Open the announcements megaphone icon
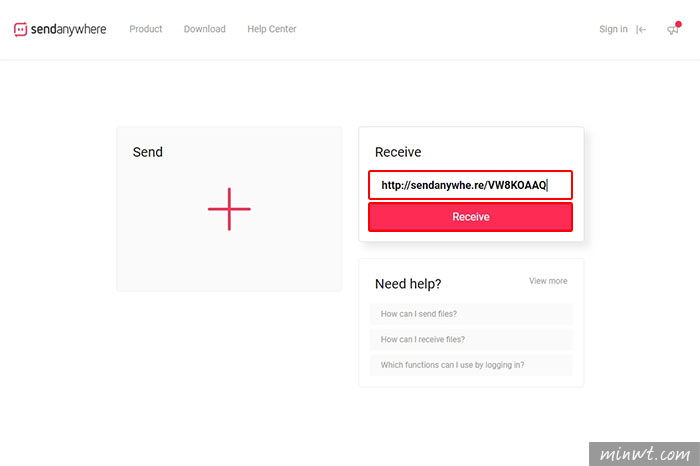The width and height of the screenshot is (700, 466). (x=672, y=30)
